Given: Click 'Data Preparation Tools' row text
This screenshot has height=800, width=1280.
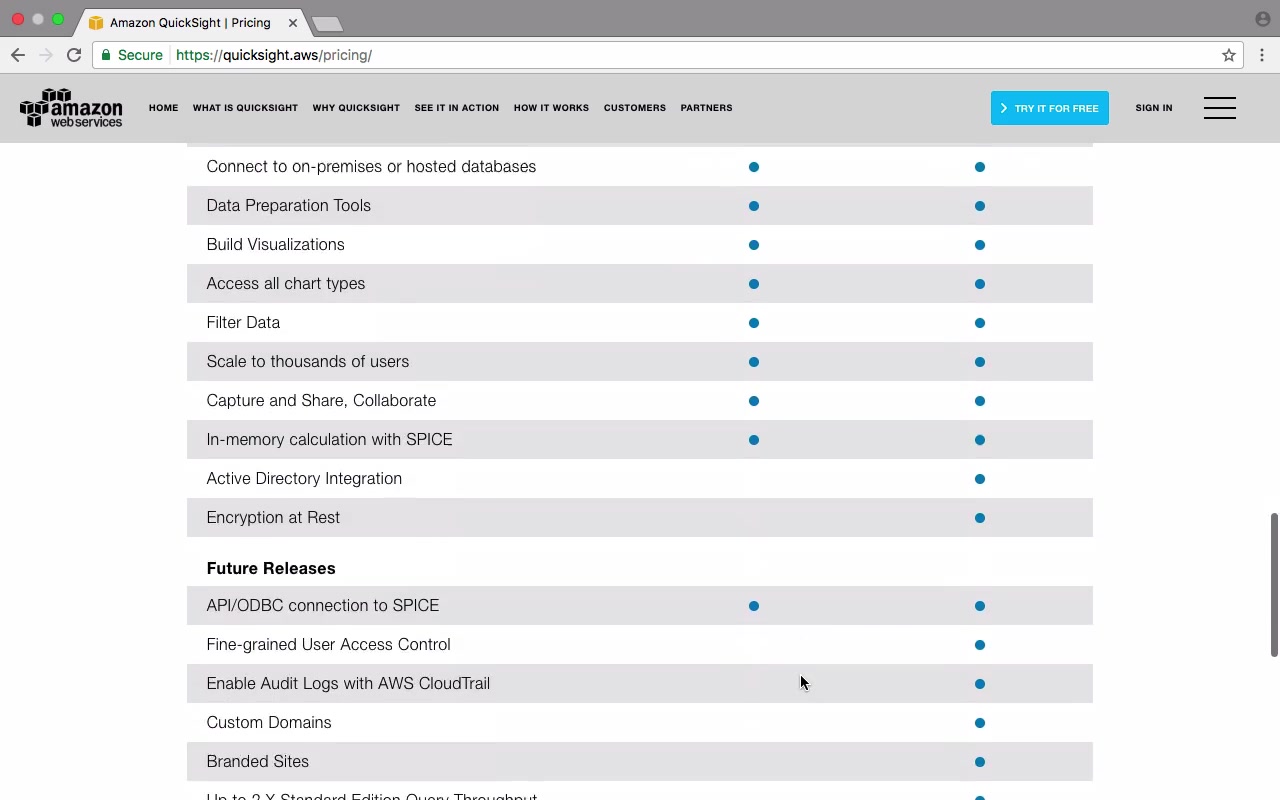Looking at the screenshot, I should (x=289, y=205).
